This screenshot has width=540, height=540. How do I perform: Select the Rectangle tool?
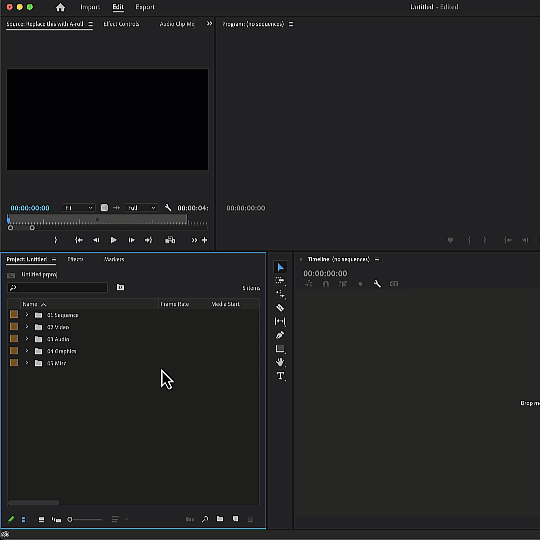coord(280,349)
